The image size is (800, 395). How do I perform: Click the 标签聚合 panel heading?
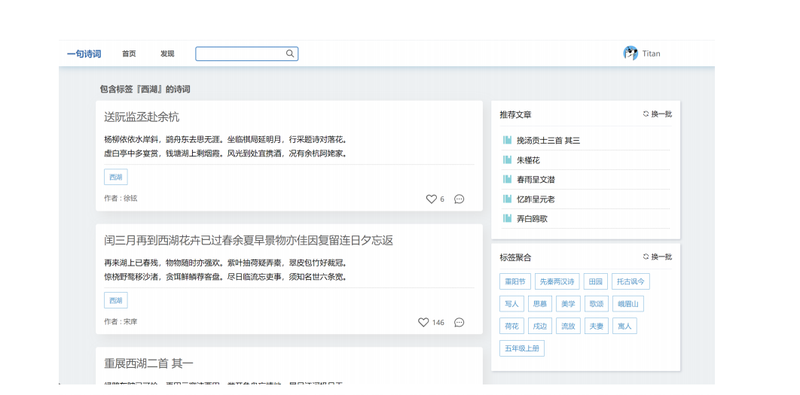[x=515, y=257]
